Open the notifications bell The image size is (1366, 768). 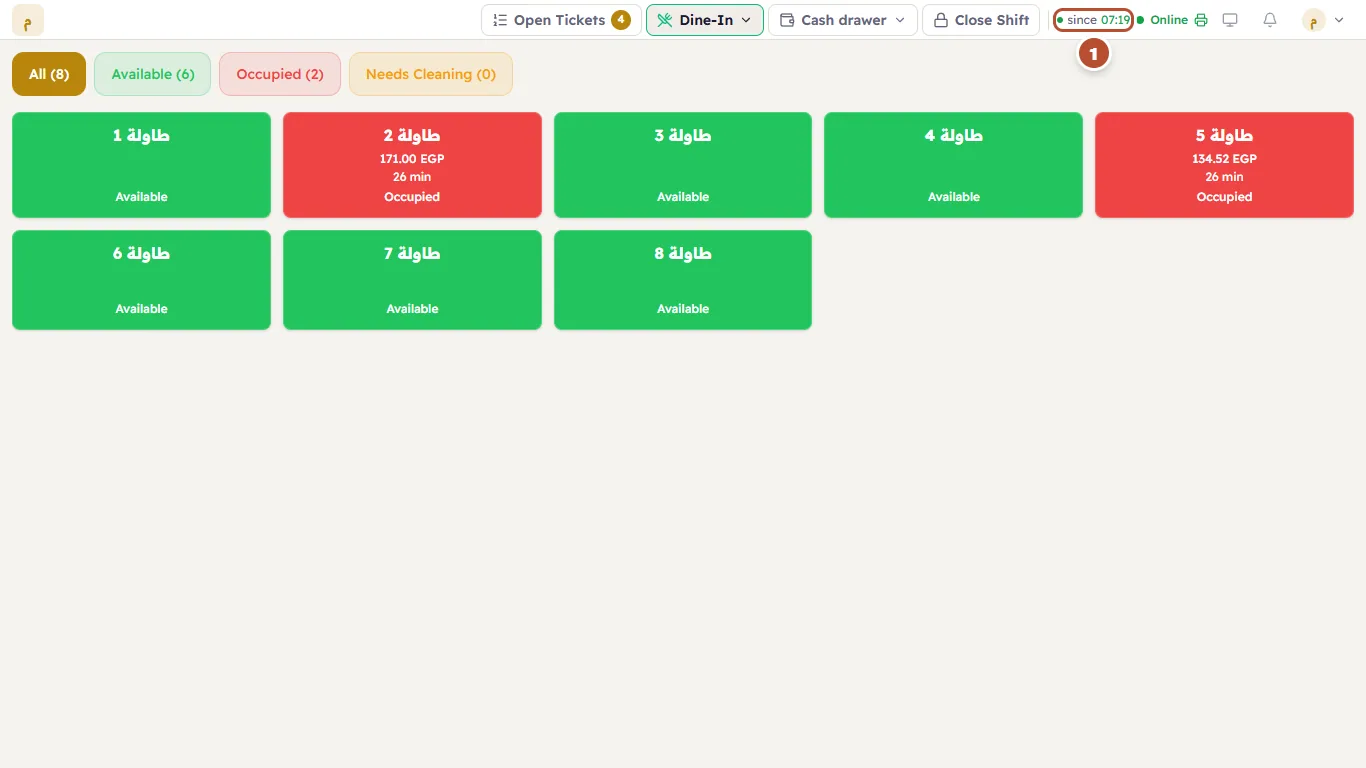(x=1270, y=20)
